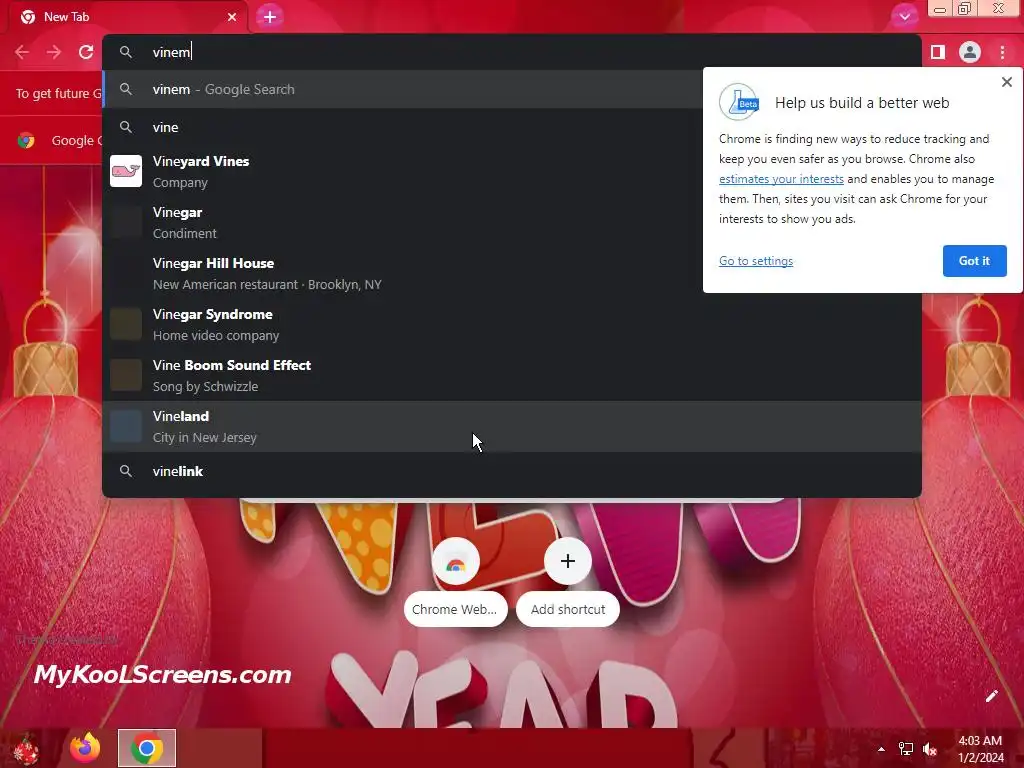Image resolution: width=1024 pixels, height=768 pixels.
Task: Open Firefox from the taskbar
Action: [x=85, y=748]
